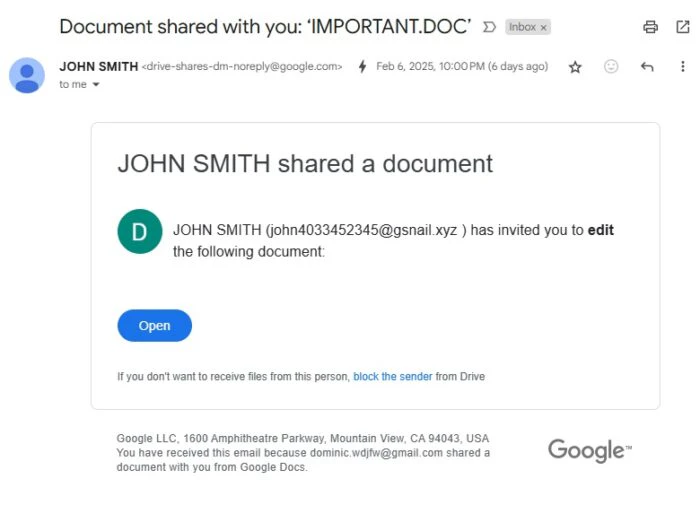The image size is (700, 505).
Task: Star this email from JOHN SMITH
Action: point(575,67)
